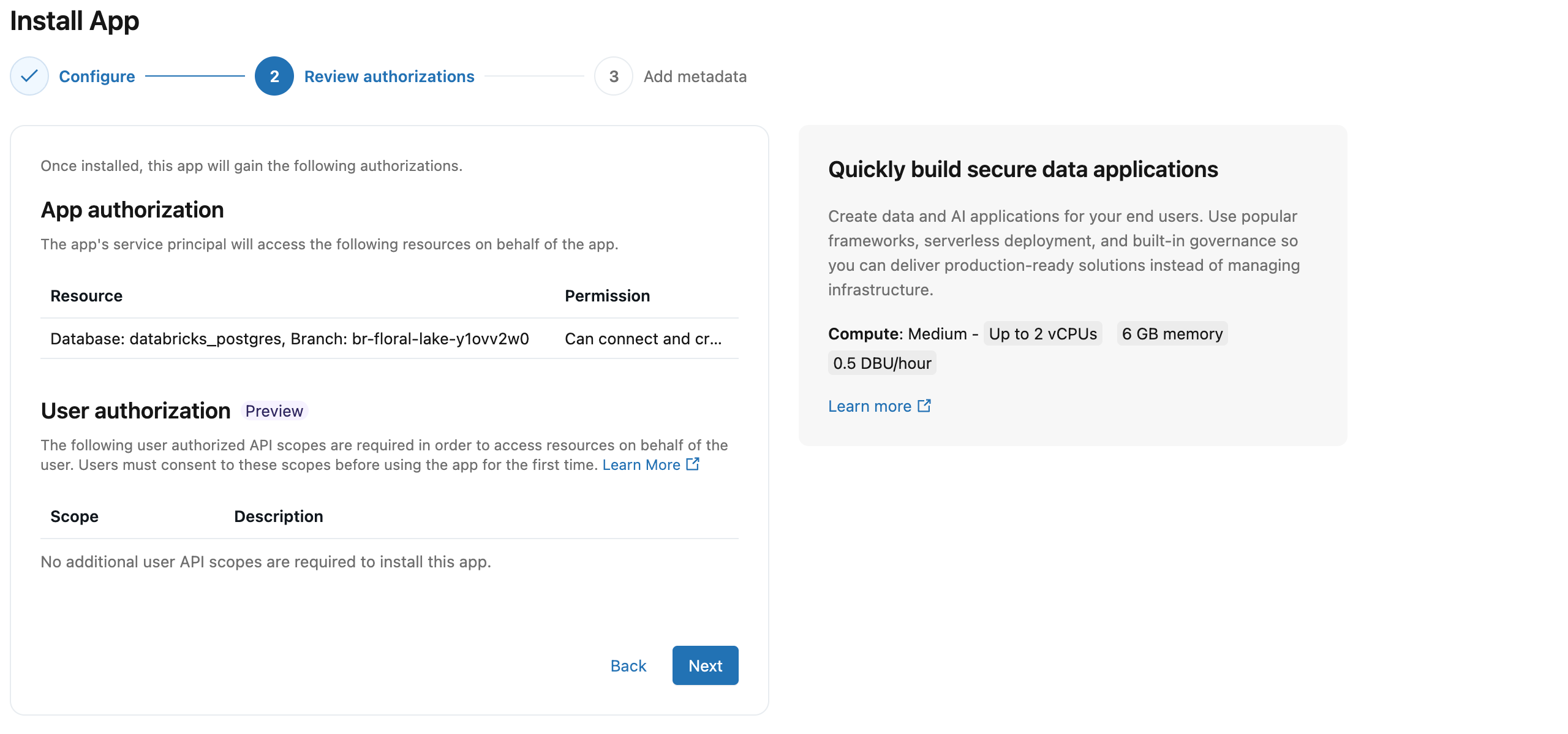Click the Preview badge next to User authorization
Screen dimensions: 1568x734
274,411
